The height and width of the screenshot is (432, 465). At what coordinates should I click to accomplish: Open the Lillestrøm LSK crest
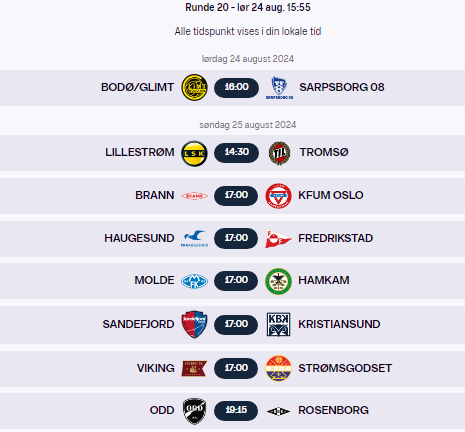(194, 153)
